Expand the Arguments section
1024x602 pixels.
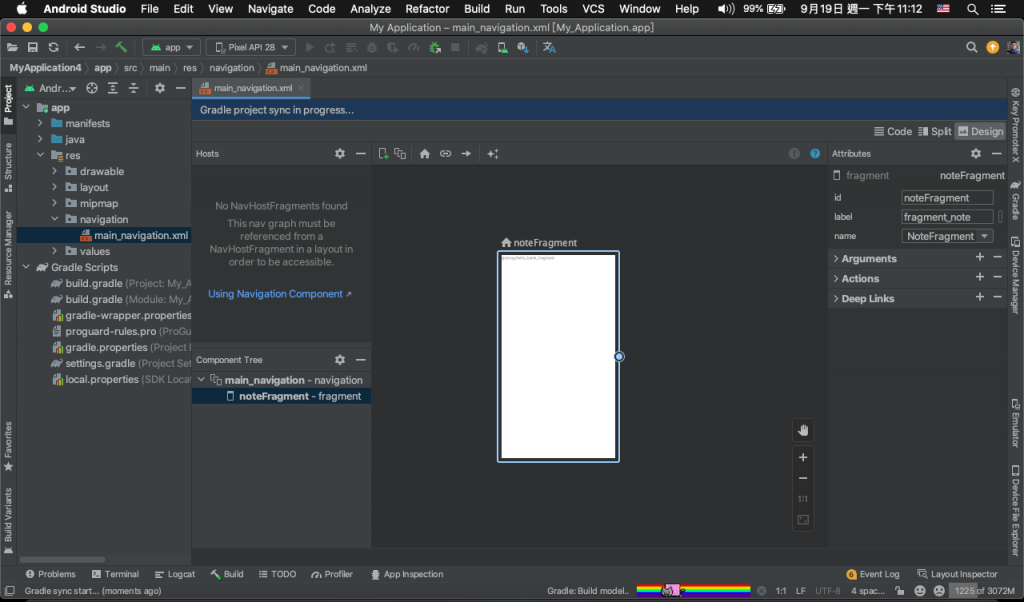coord(868,259)
